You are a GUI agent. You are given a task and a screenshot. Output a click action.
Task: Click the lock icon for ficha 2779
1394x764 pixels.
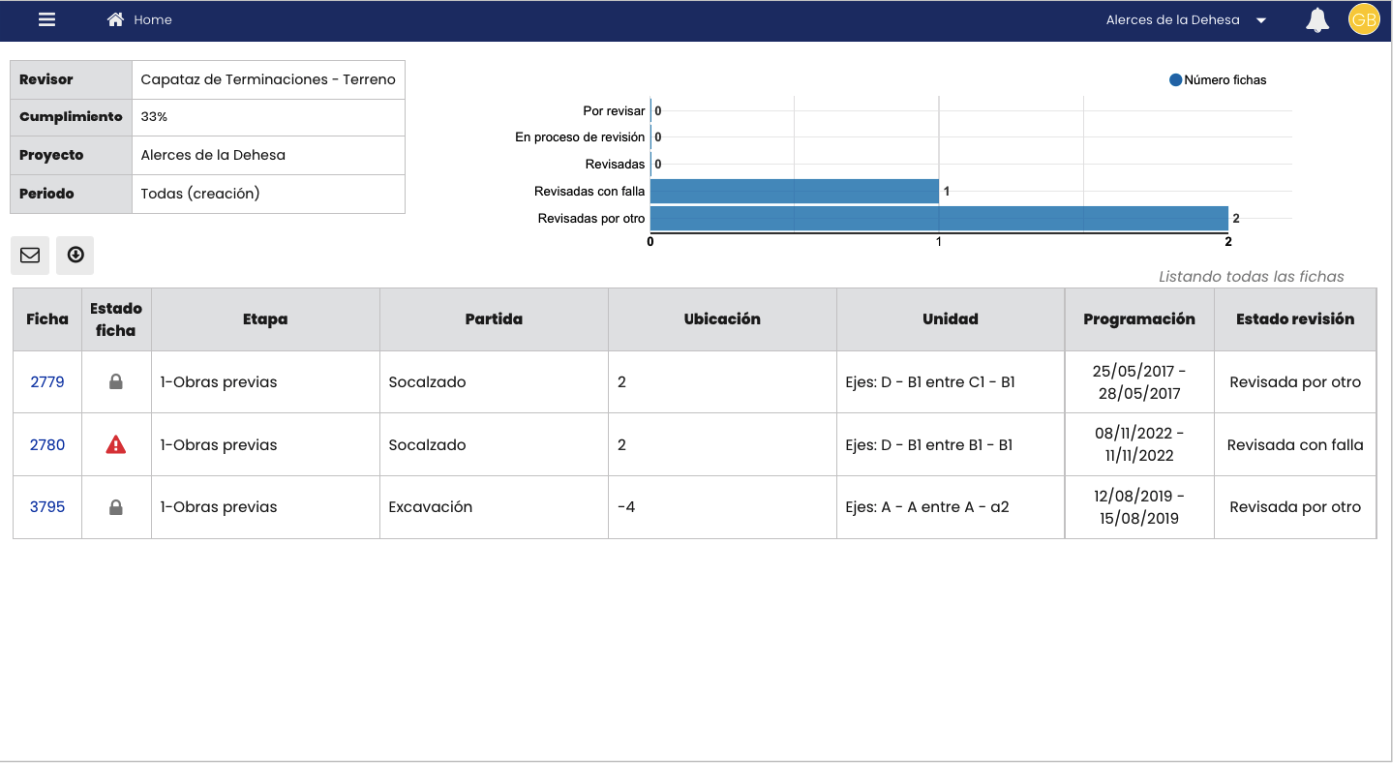(116, 382)
